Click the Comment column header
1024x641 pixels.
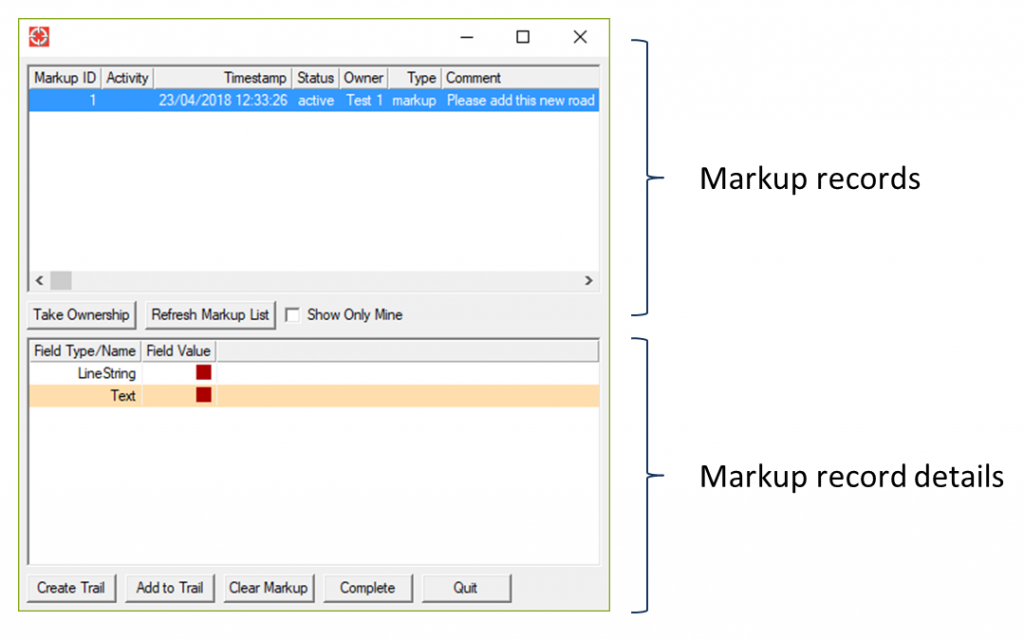472,77
